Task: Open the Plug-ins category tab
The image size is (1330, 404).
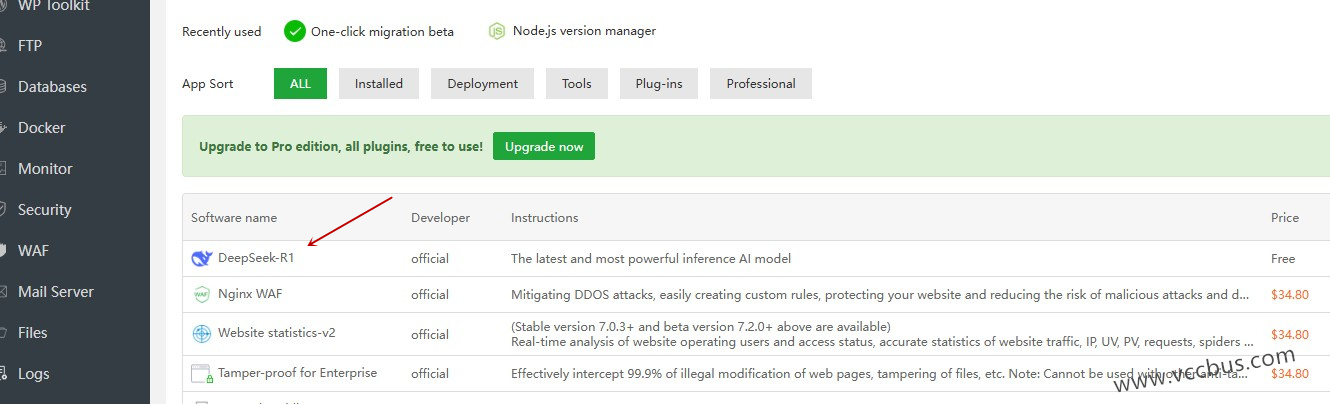Action: 658,84
